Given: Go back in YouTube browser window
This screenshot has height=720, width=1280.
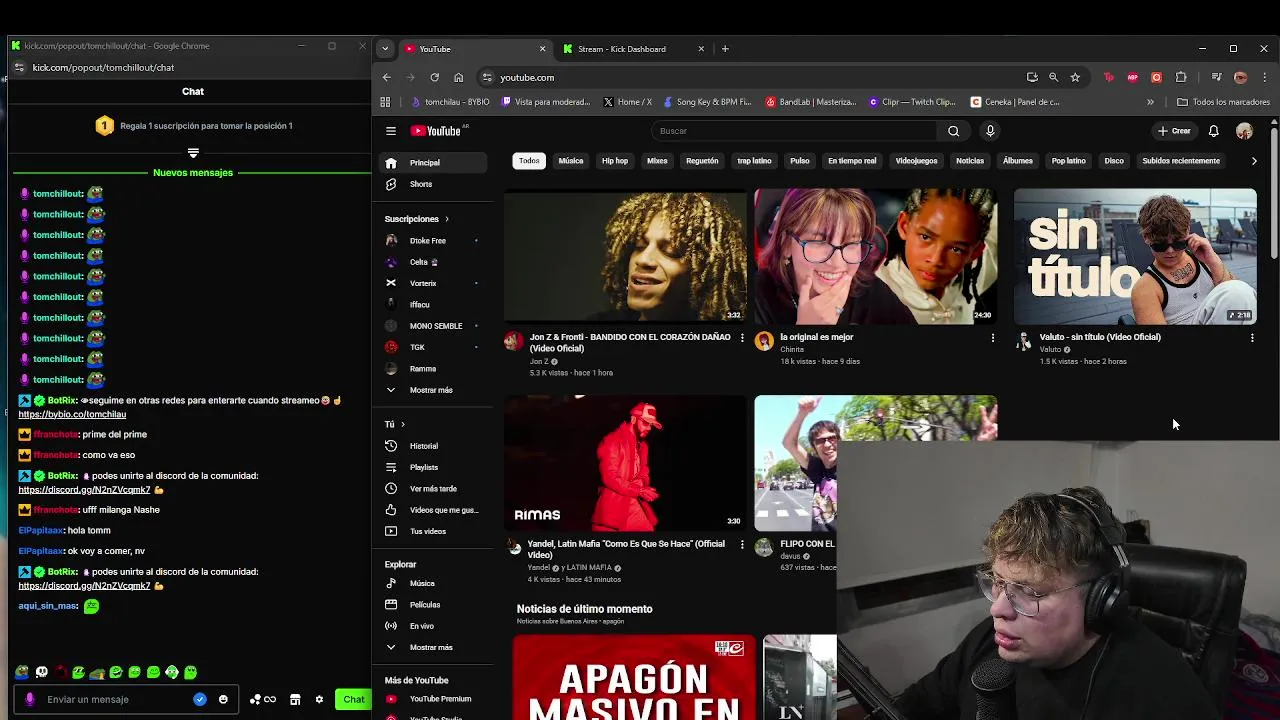Looking at the screenshot, I should [x=387, y=77].
